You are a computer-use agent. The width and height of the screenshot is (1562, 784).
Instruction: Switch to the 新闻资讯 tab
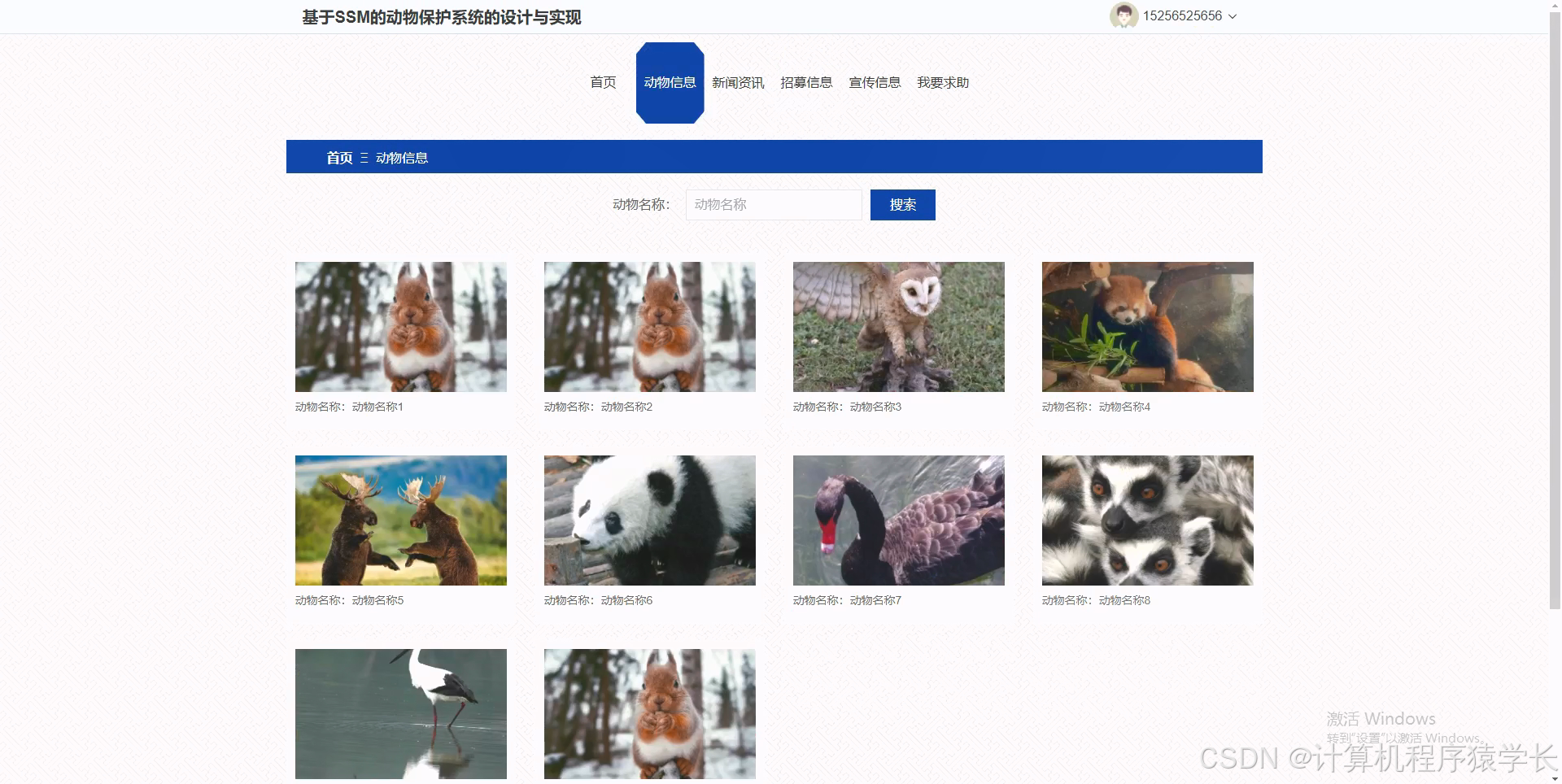tap(736, 82)
